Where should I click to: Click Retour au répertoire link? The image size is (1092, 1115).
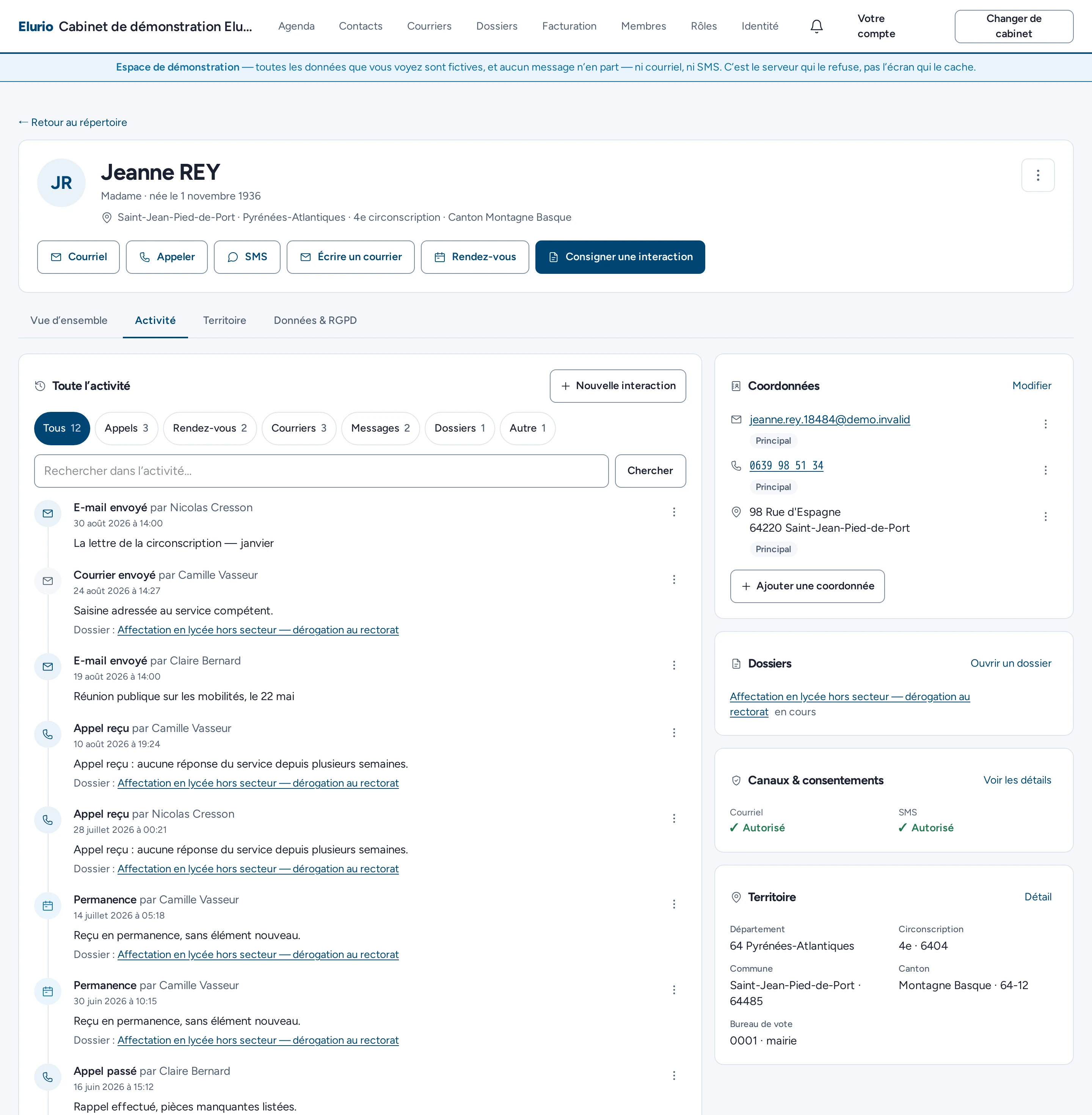click(73, 122)
